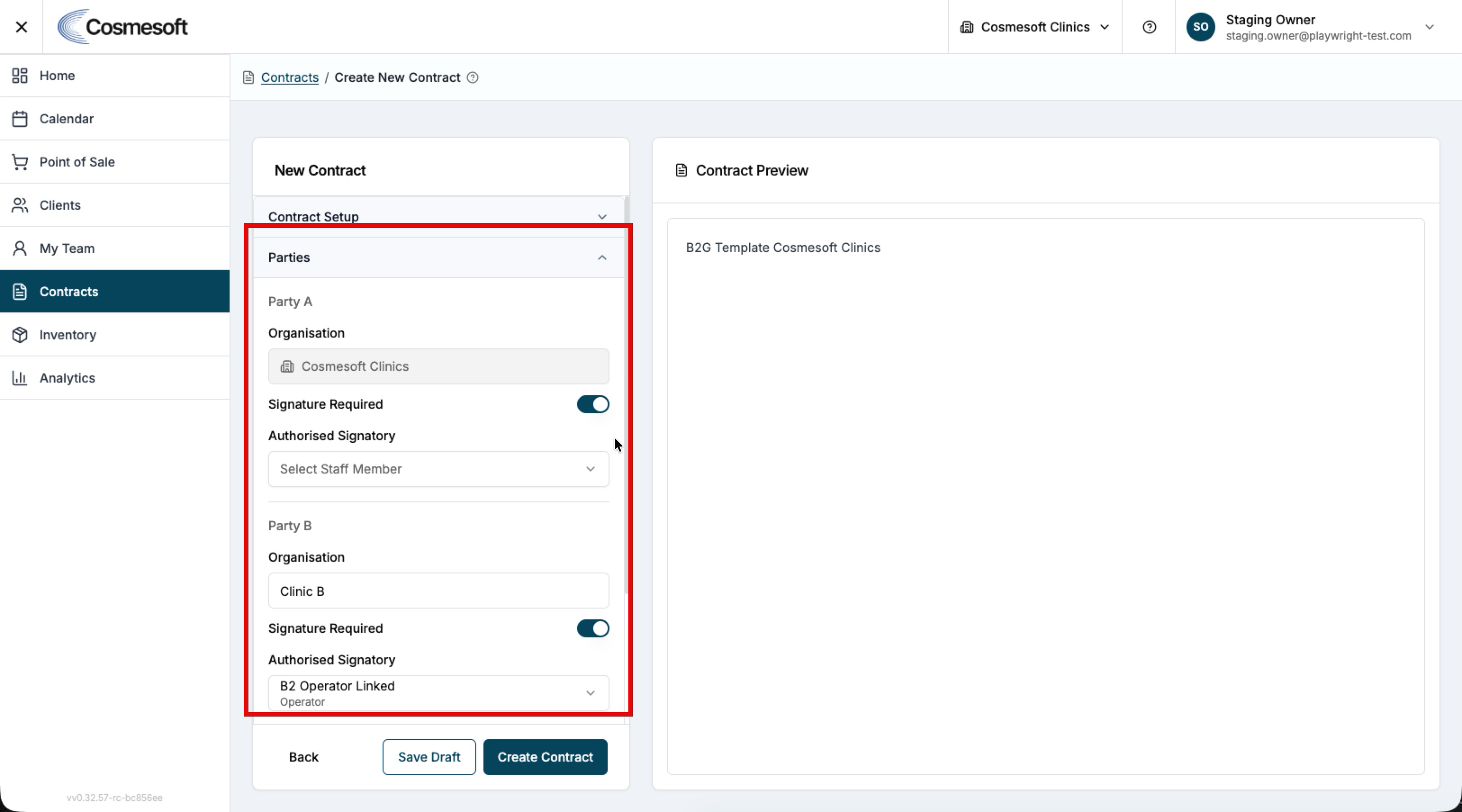The width and height of the screenshot is (1462, 812).
Task: Click the Contracts document icon in the sidebar
Action: click(x=20, y=291)
